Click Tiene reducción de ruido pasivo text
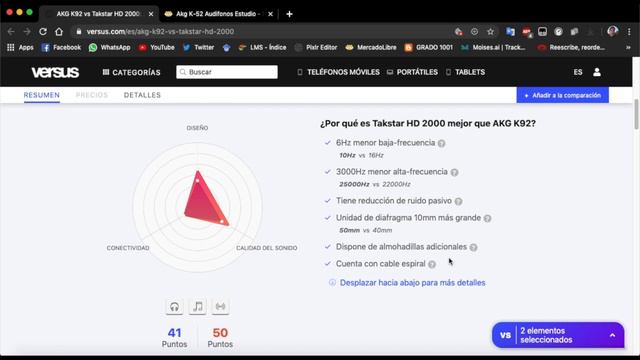The image size is (640, 360). [x=393, y=200]
